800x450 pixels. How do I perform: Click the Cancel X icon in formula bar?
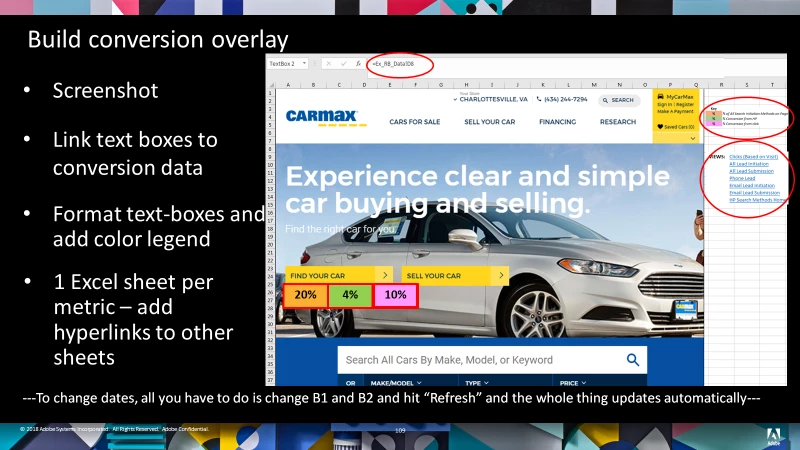click(329, 64)
